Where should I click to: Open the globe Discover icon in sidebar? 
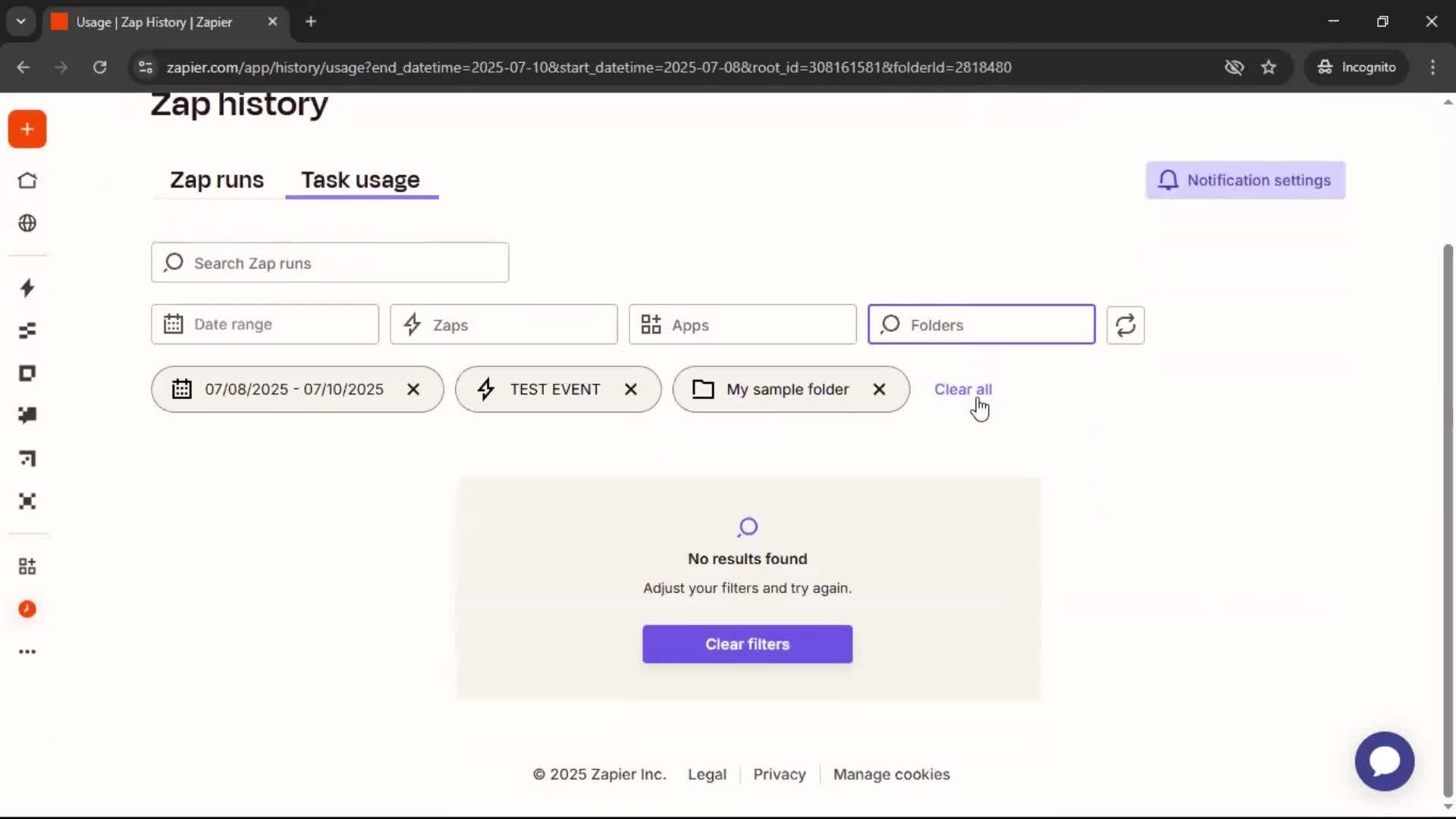[27, 223]
